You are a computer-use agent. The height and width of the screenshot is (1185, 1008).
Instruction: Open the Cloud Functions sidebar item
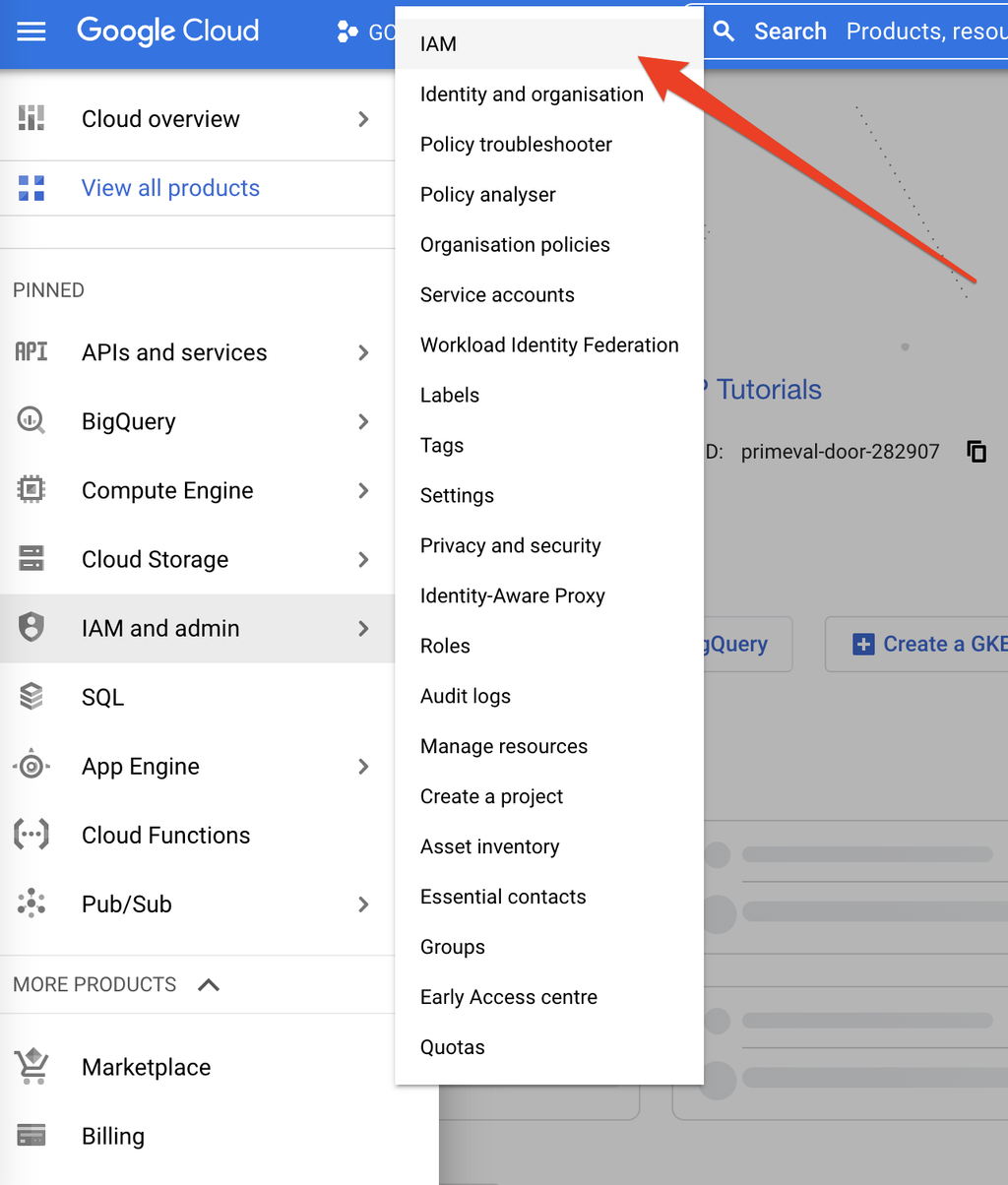point(197,835)
